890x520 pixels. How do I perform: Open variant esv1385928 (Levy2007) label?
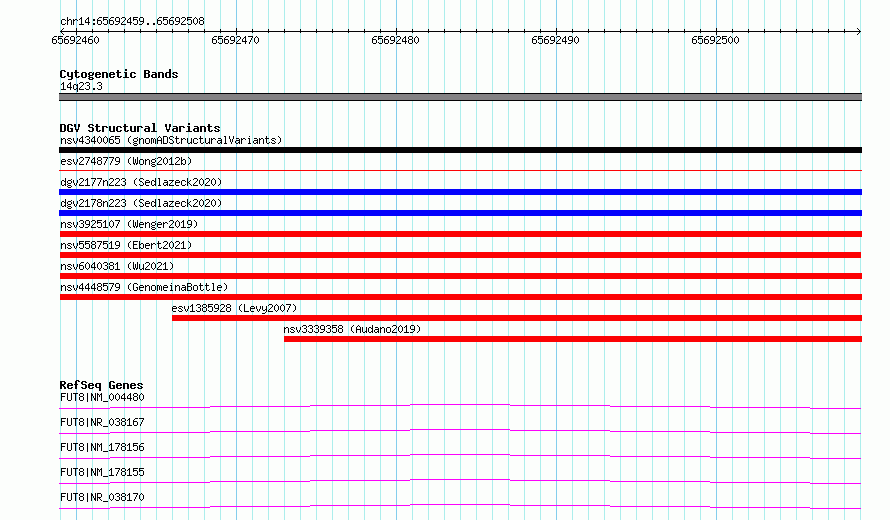234,308
